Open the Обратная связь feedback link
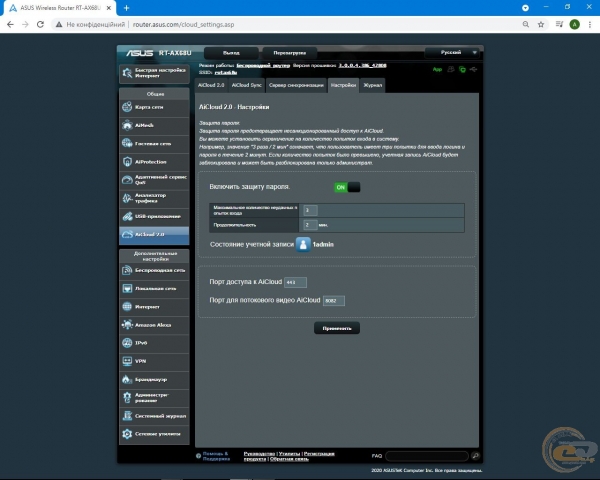600x480 pixels. (x=289, y=459)
